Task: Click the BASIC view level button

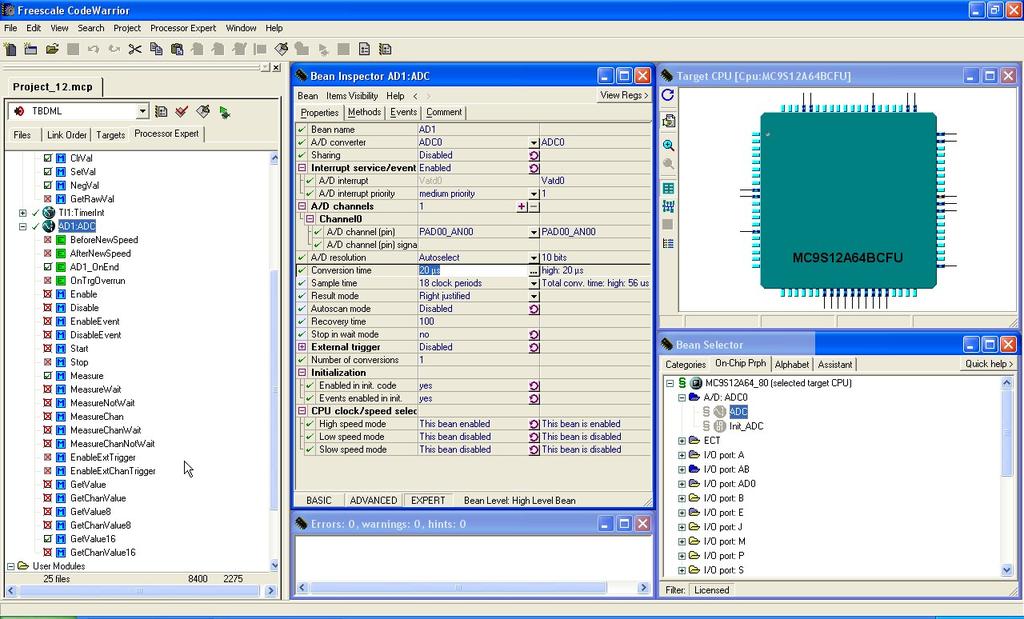Action: [x=319, y=500]
